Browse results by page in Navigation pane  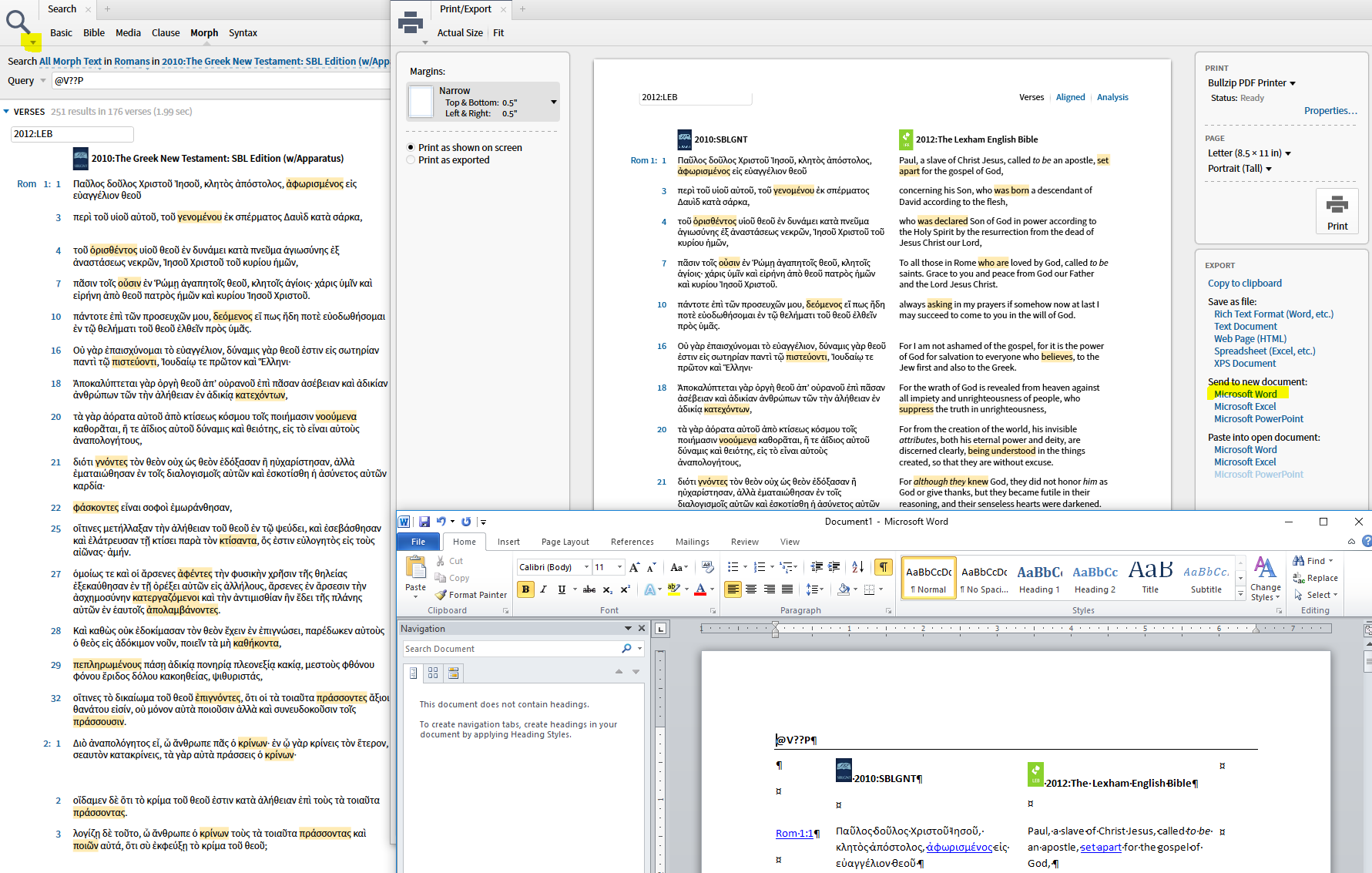pyautogui.click(x=433, y=673)
